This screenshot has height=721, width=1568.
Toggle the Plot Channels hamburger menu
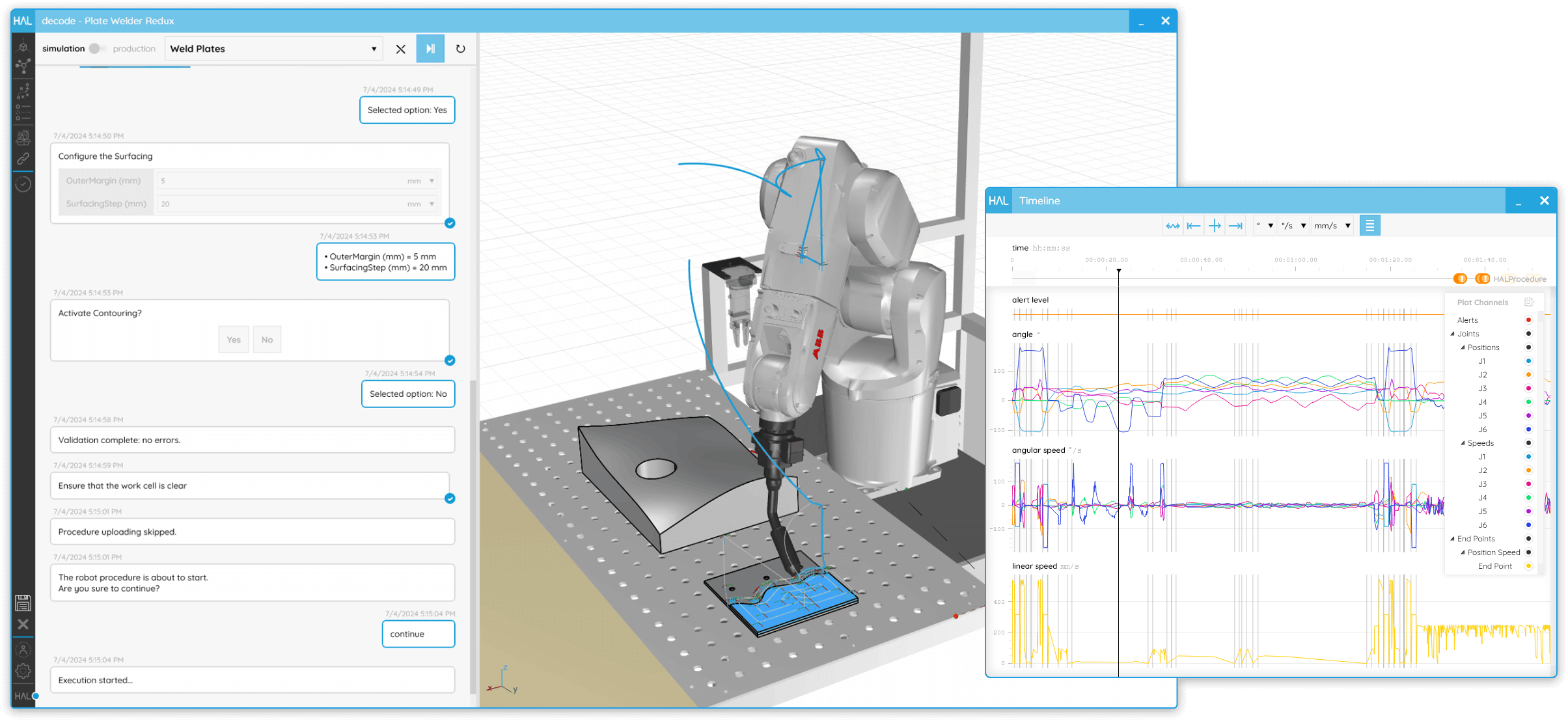1369,226
